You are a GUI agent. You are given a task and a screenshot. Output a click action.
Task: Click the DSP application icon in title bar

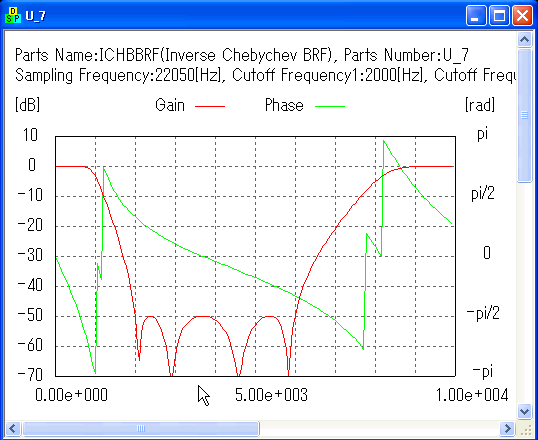[x=13, y=15]
